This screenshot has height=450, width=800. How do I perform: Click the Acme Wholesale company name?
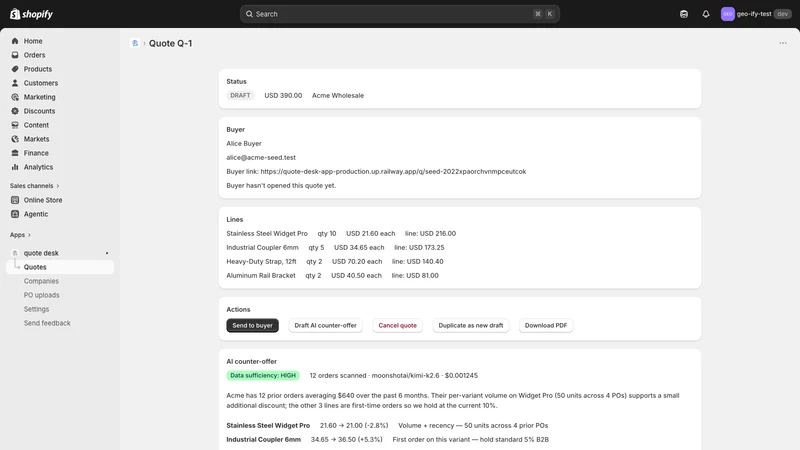pos(338,95)
